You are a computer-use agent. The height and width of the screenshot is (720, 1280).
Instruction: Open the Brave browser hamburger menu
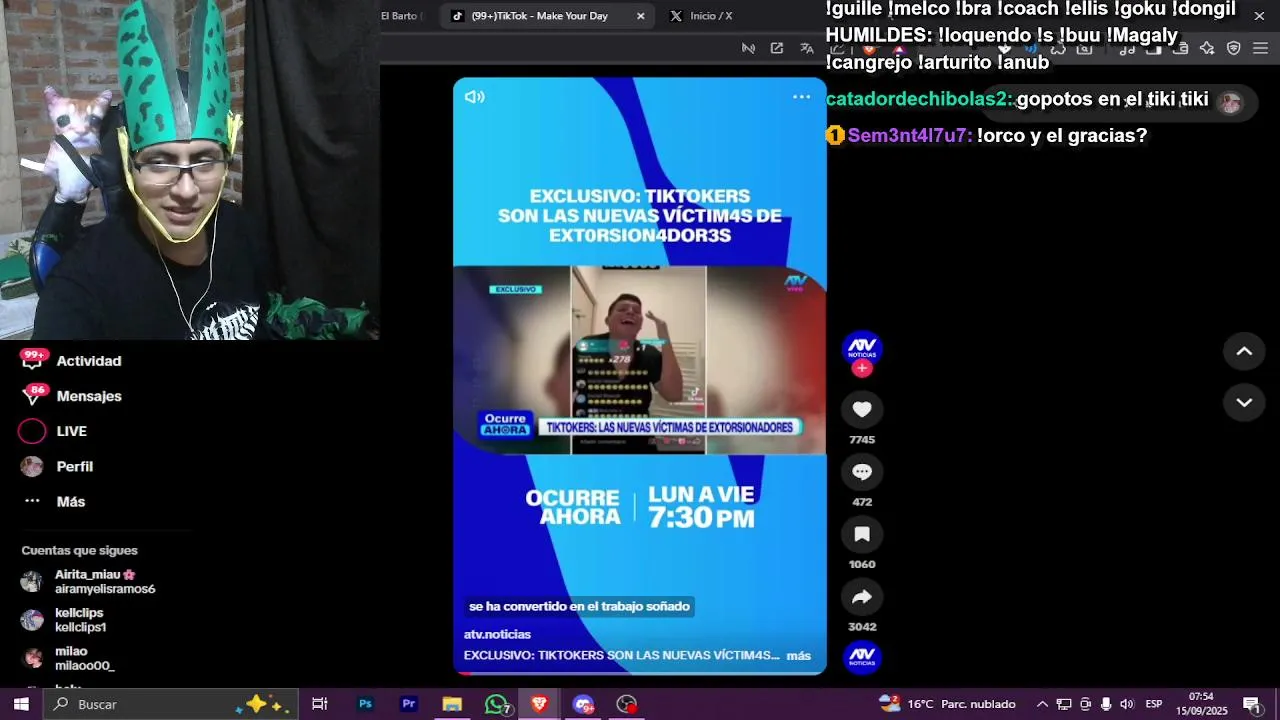point(1260,48)
